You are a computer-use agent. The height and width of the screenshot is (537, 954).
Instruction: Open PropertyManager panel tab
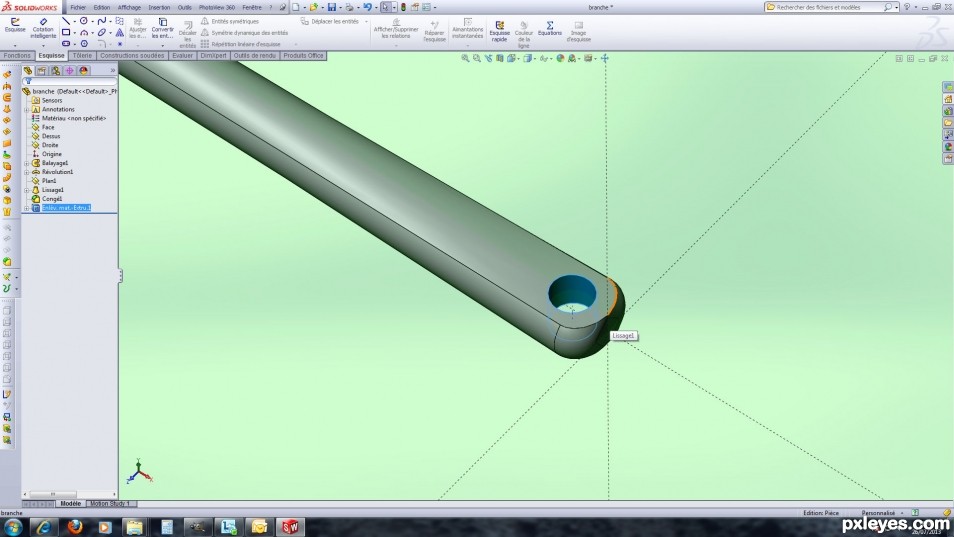tap(41, 71)
